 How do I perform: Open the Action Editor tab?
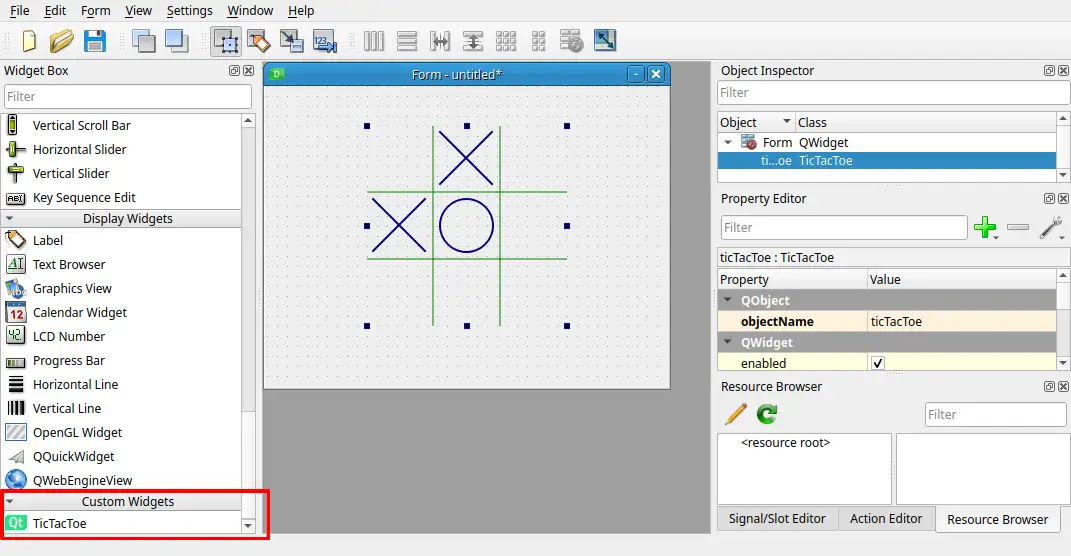coord(886,518)
